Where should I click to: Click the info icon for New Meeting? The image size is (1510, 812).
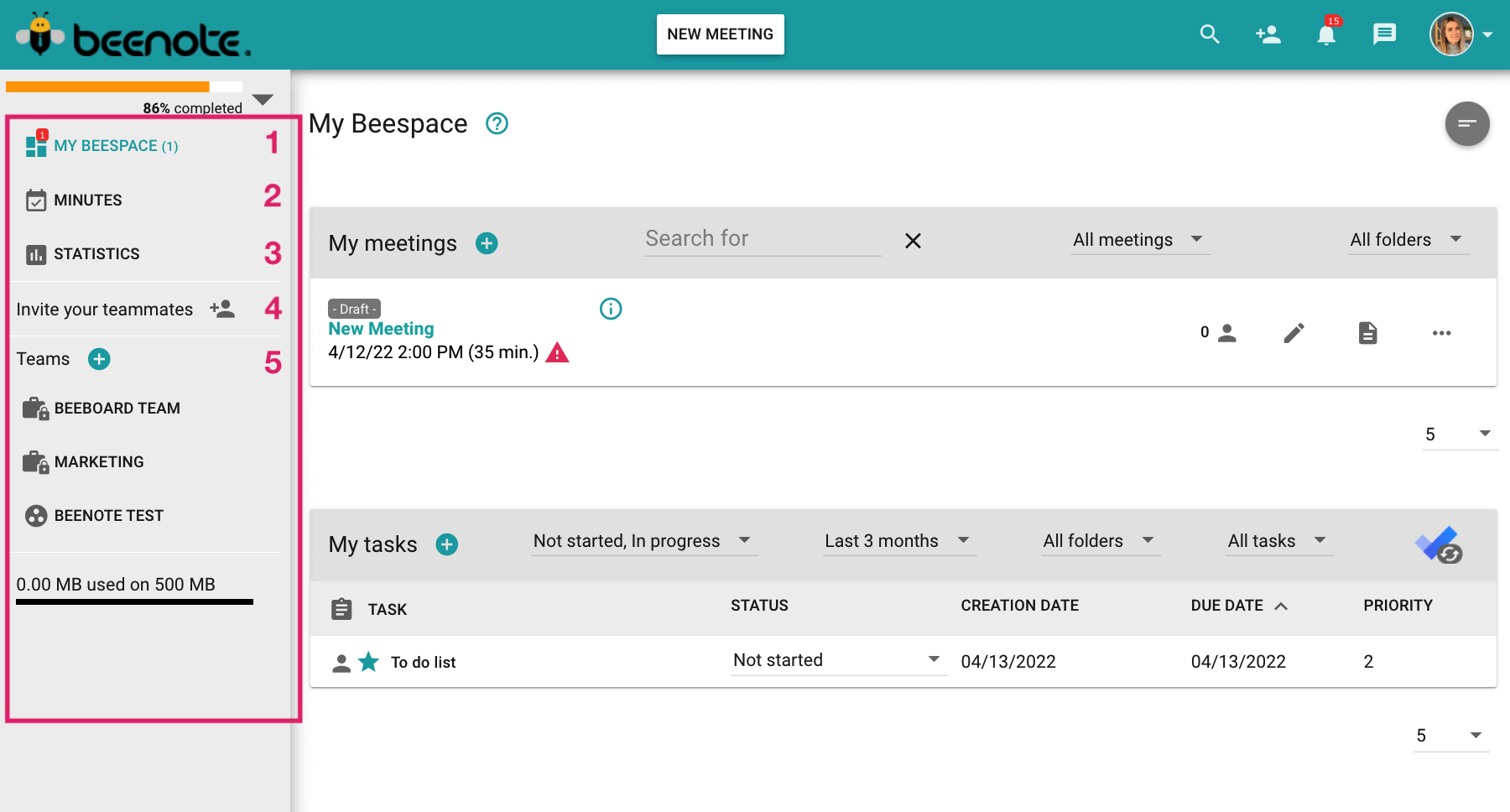coord(611,309)
